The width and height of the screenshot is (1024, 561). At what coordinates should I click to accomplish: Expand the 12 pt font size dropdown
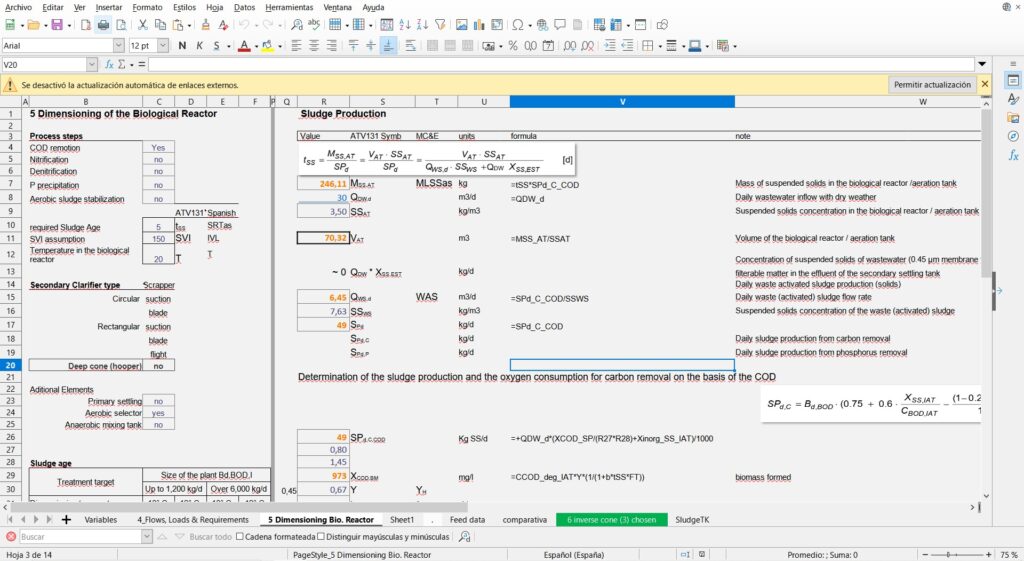click(x=163, y=46)
